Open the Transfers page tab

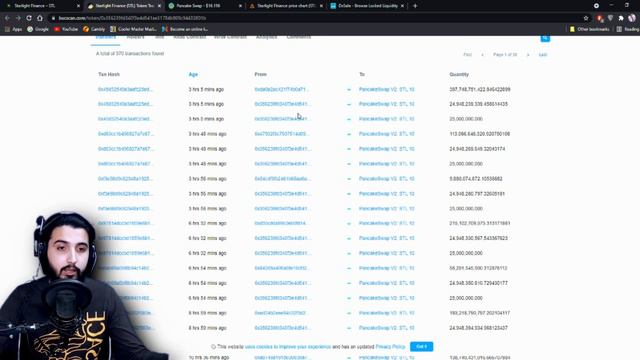pos(105,38)
